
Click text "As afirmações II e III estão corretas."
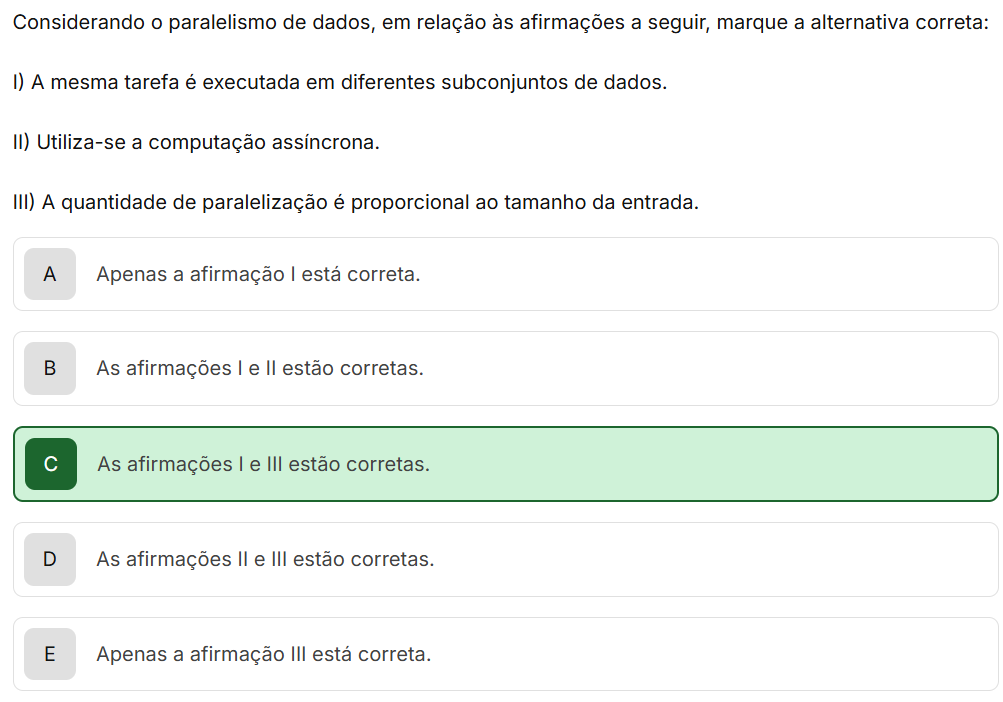(x=265, y=559)
